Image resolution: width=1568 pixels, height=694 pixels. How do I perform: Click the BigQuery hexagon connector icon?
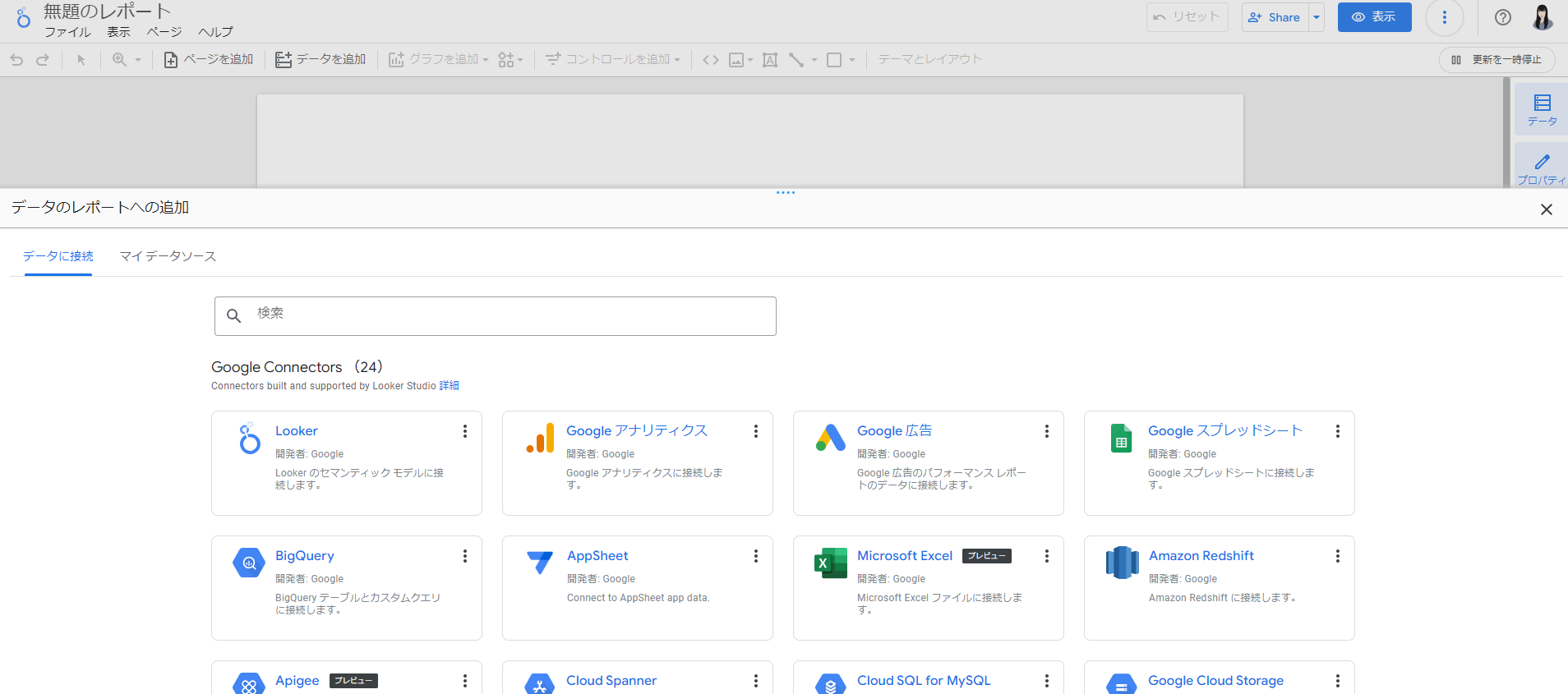[249, 563]
